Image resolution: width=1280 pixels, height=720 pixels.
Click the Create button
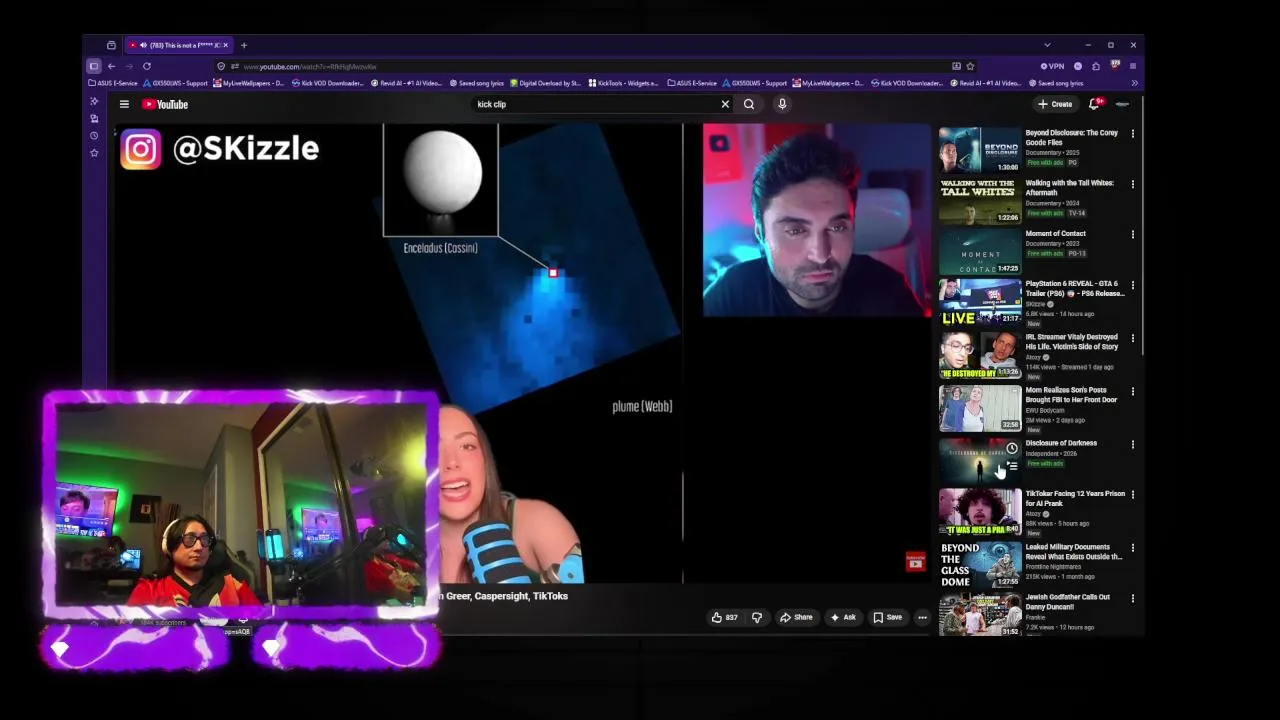coord(1055,104)
